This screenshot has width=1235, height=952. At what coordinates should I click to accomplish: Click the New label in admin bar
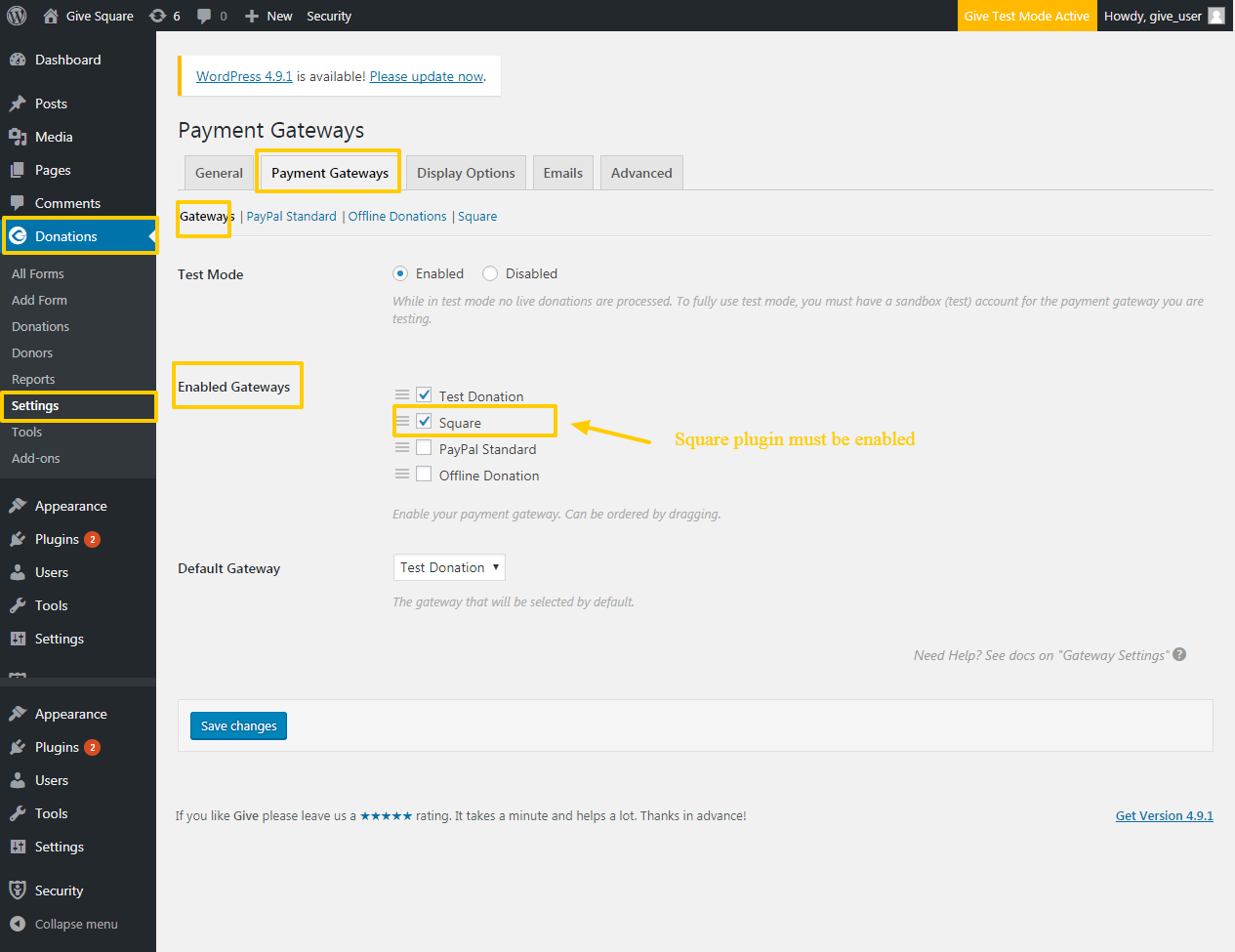[279, 16]
